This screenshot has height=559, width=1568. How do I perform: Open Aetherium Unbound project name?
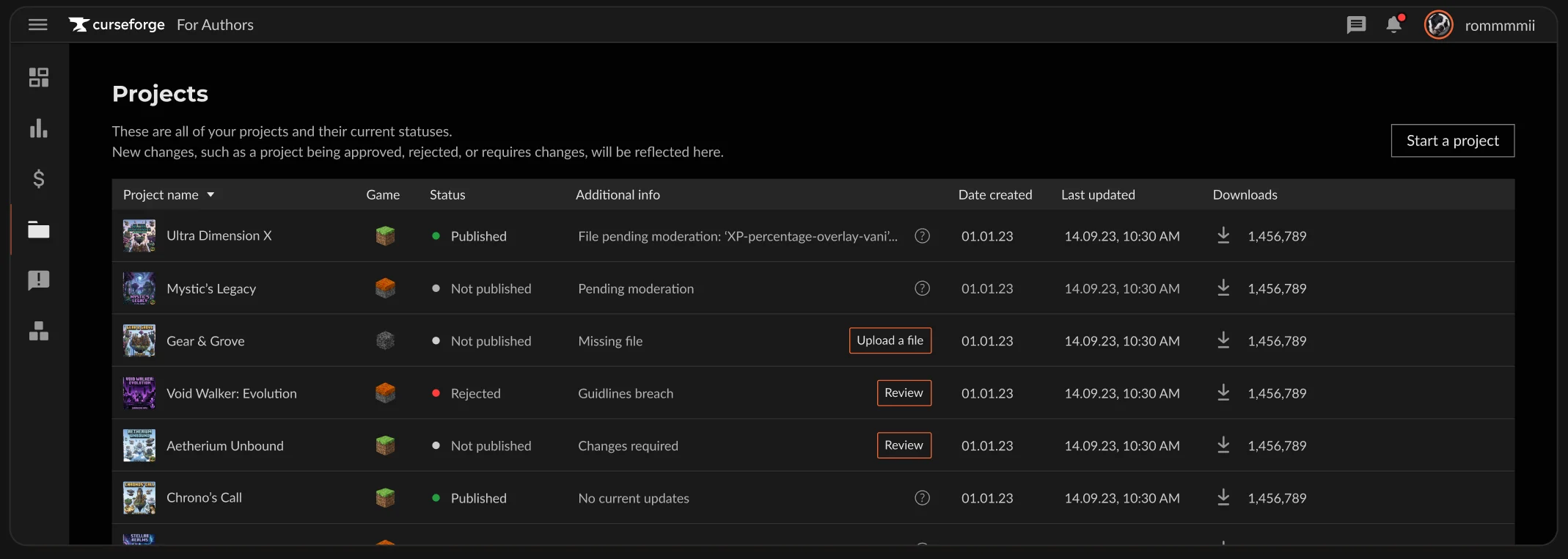(225, 446)
